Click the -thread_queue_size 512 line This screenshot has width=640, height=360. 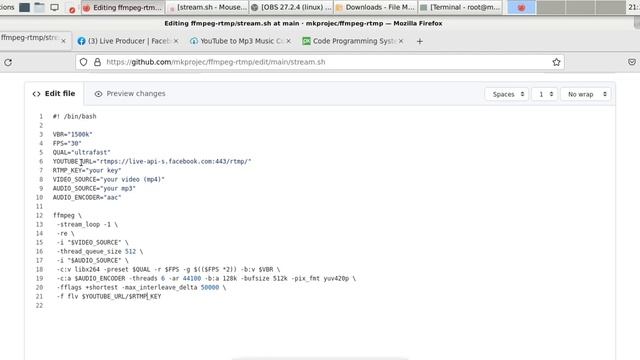pos(100,251)
